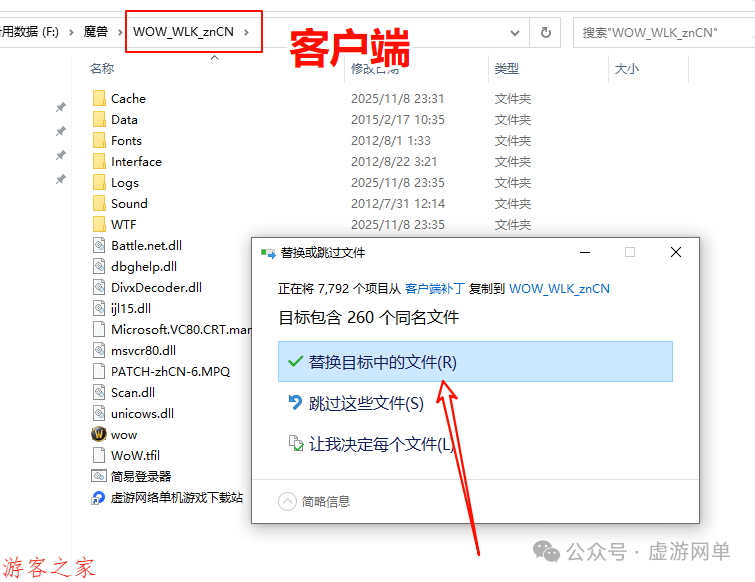Select the Sound folder icon
The width and height of the screenshot is (755, 582).
[x=99, y=203]
